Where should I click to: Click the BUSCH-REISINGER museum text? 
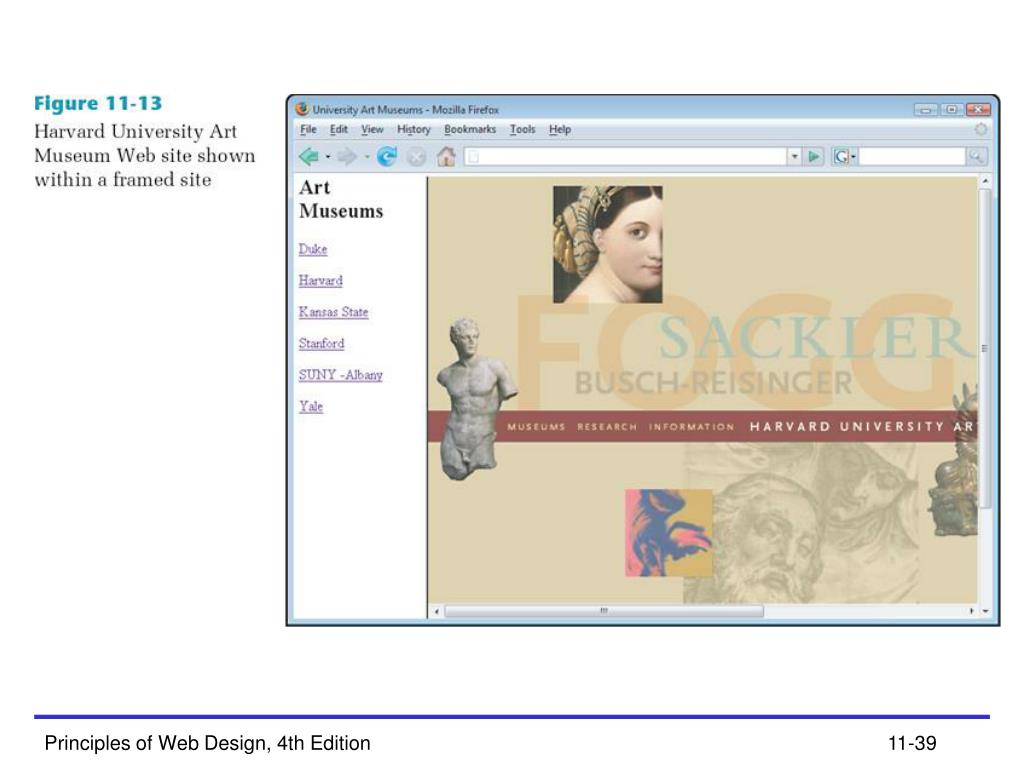coord(713,383)
